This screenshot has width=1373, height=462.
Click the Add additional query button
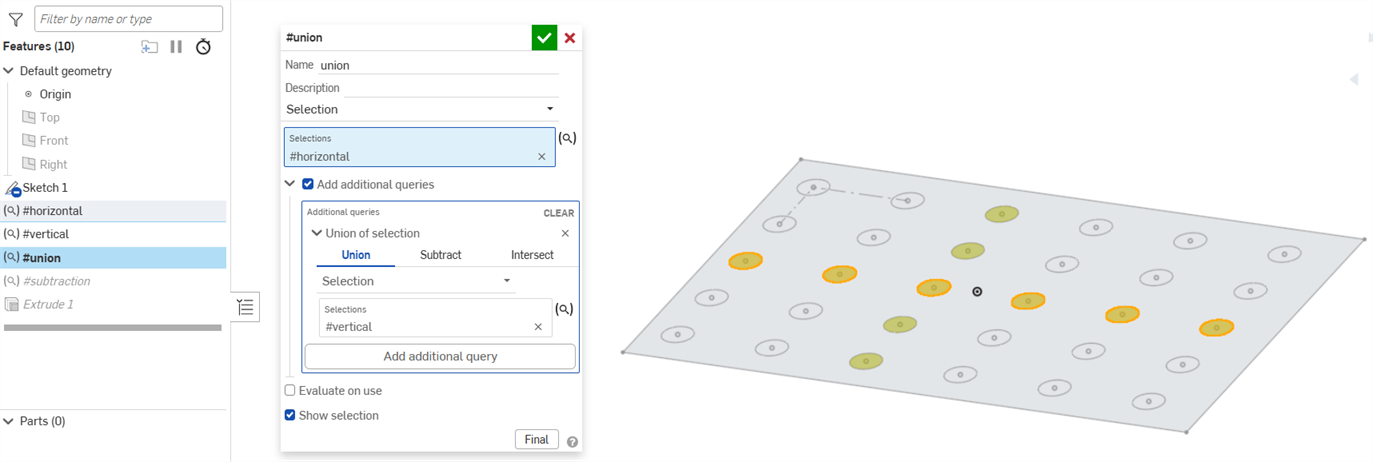(x=440, y=356)
